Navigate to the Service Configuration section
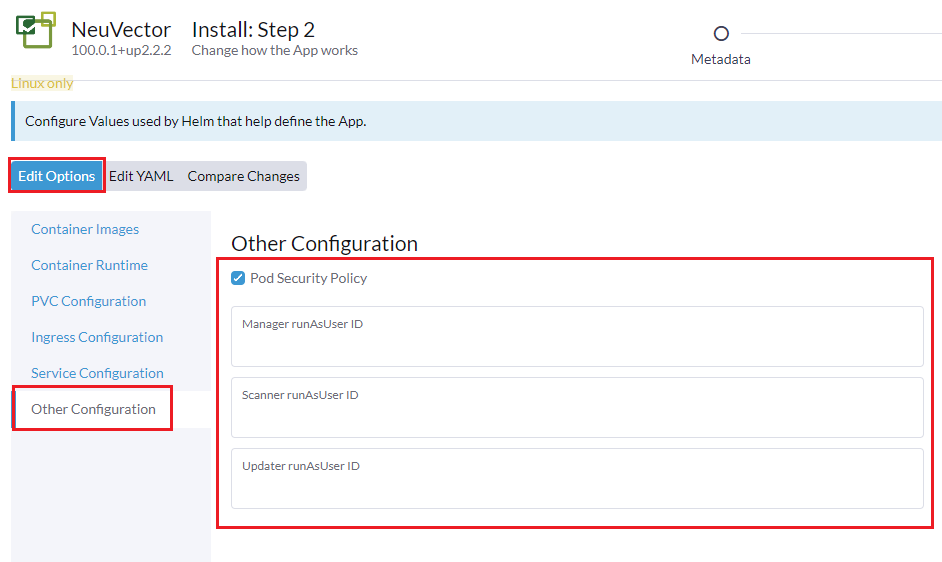Image resolution: width=942 pixels, height=562 pixels. coord(97,373)
